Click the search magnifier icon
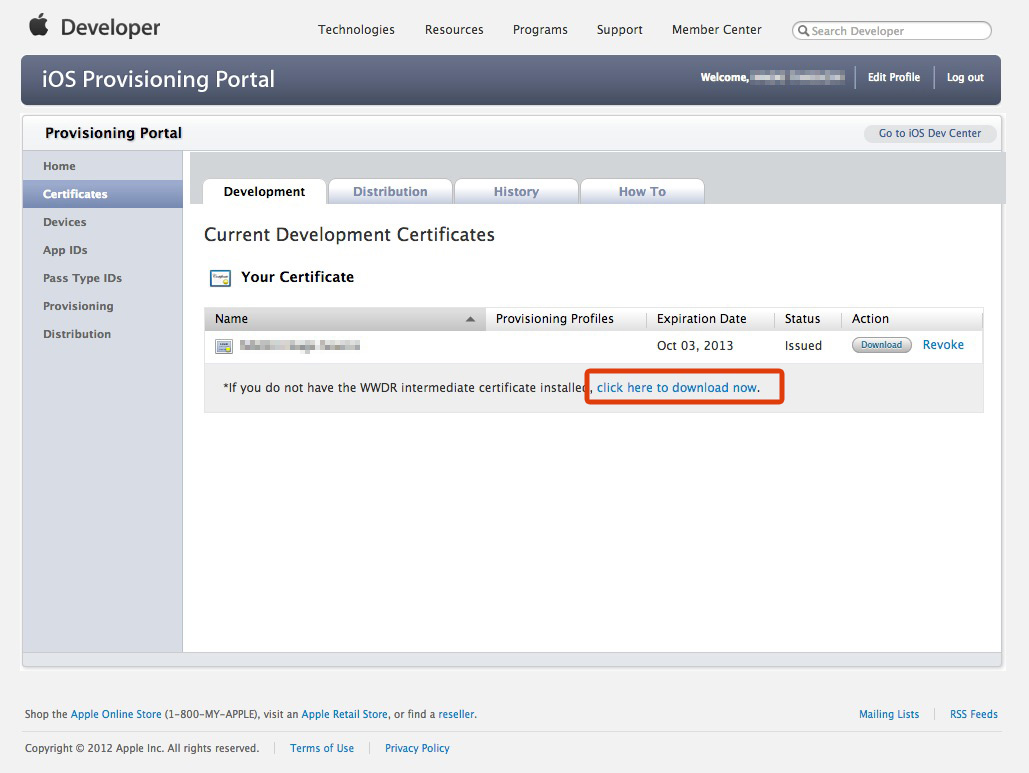The image size is (1029, 773). coord(803,31)
